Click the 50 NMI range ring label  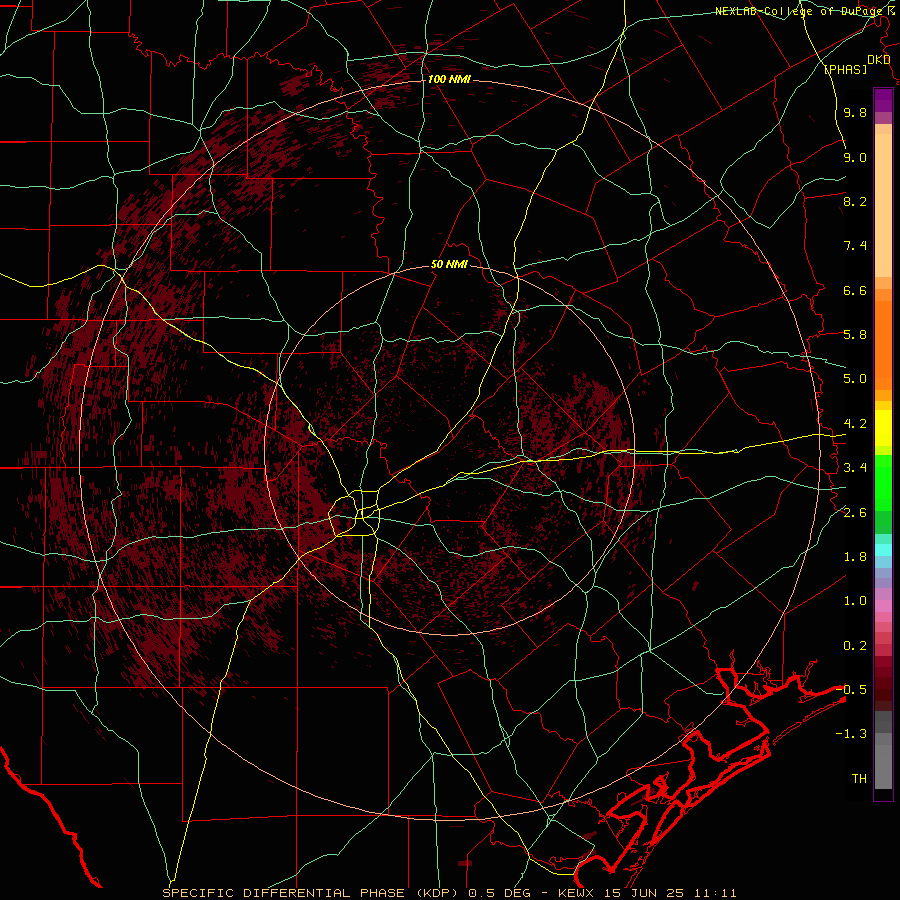tap(449, 265)
